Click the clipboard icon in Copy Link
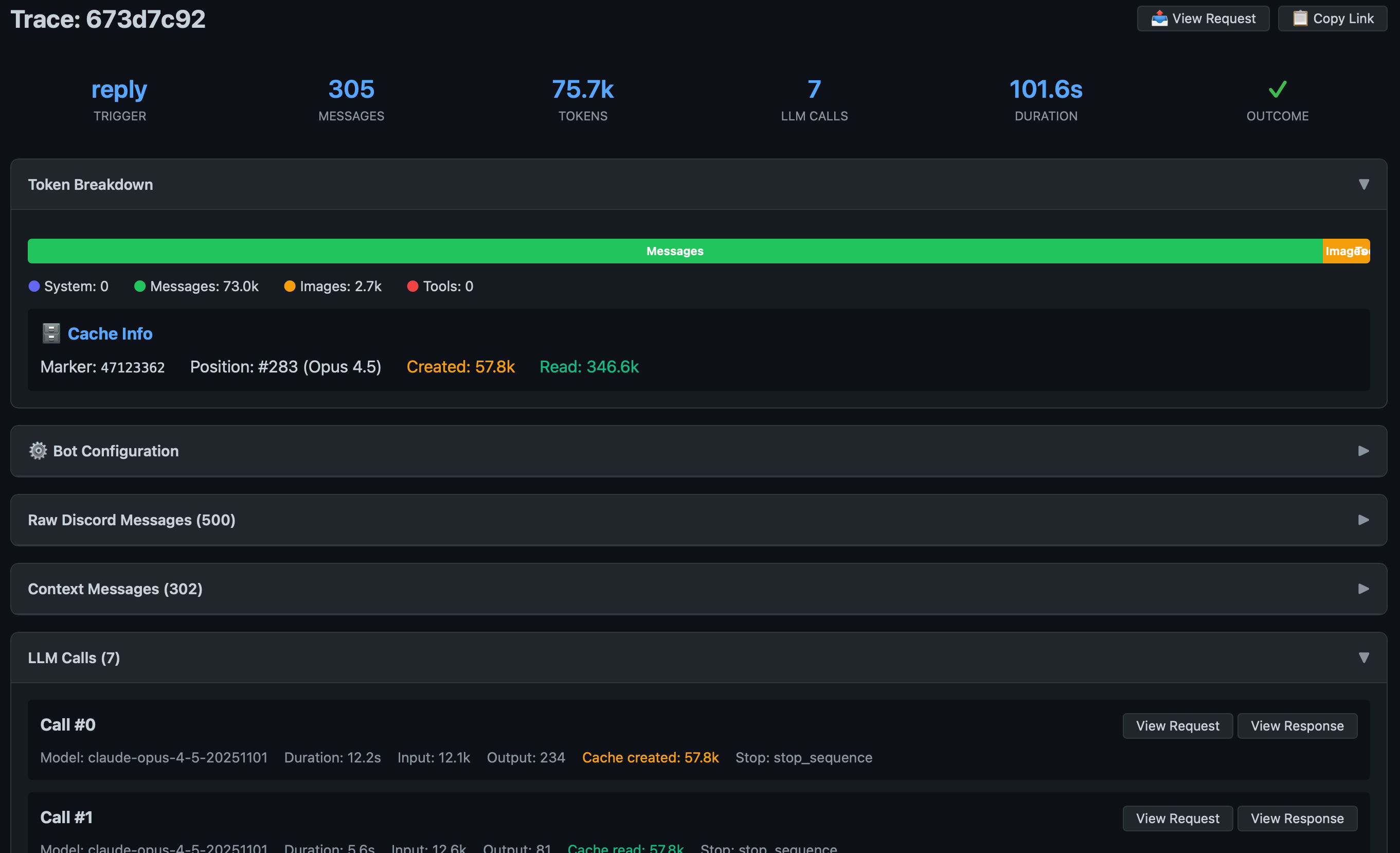The height and width of the screenshot is (853, 1400). click(x=1301, y=18)
